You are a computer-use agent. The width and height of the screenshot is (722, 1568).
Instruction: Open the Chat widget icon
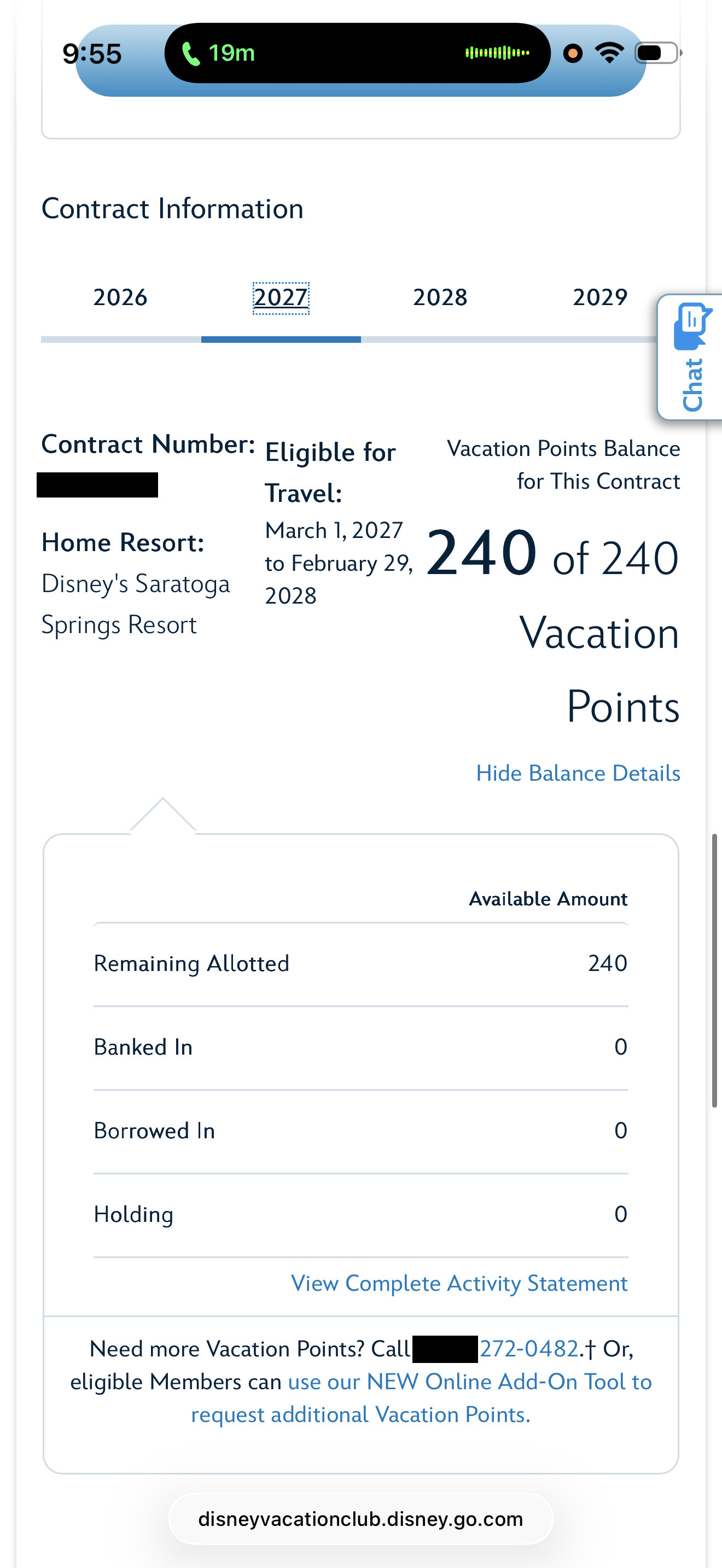tap(691, 356)
